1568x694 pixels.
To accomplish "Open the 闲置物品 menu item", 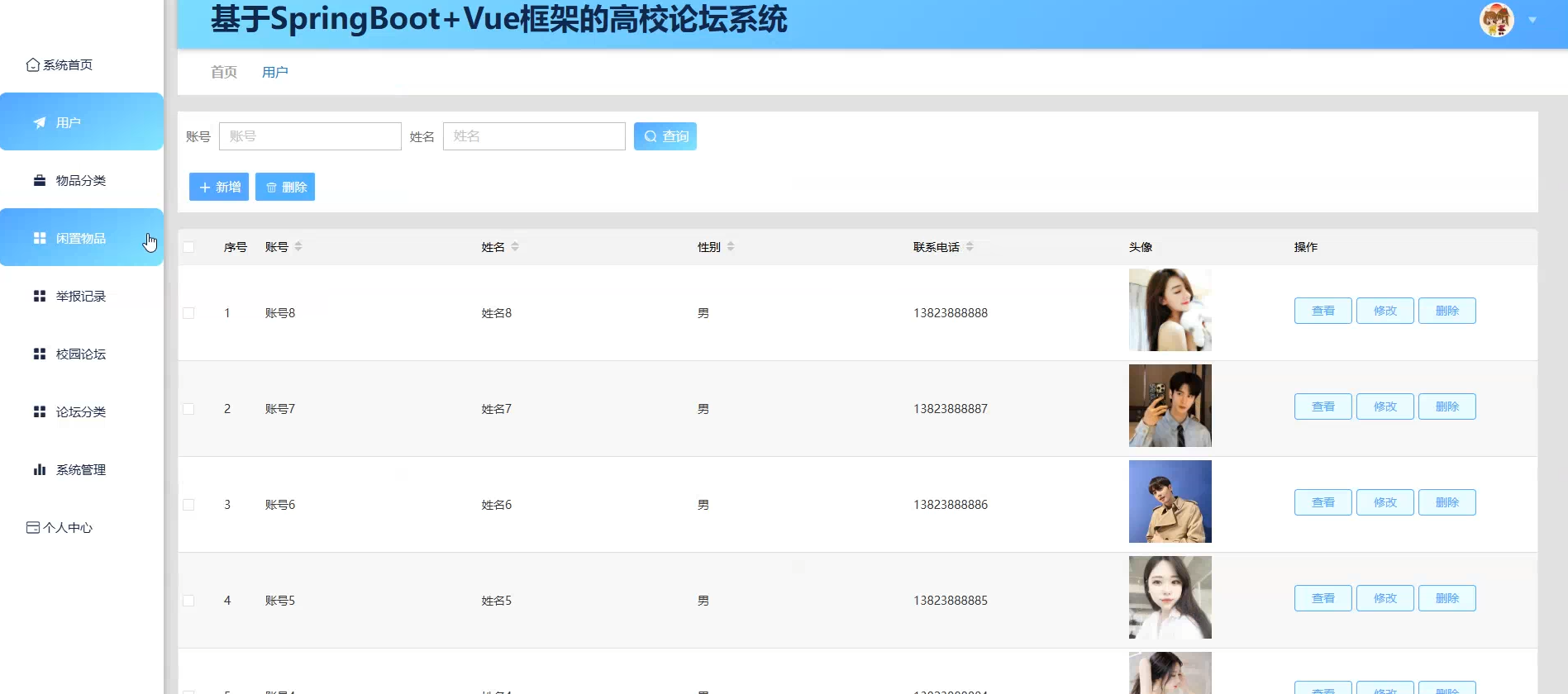I will pyautogui.click(x=82, y=237).
